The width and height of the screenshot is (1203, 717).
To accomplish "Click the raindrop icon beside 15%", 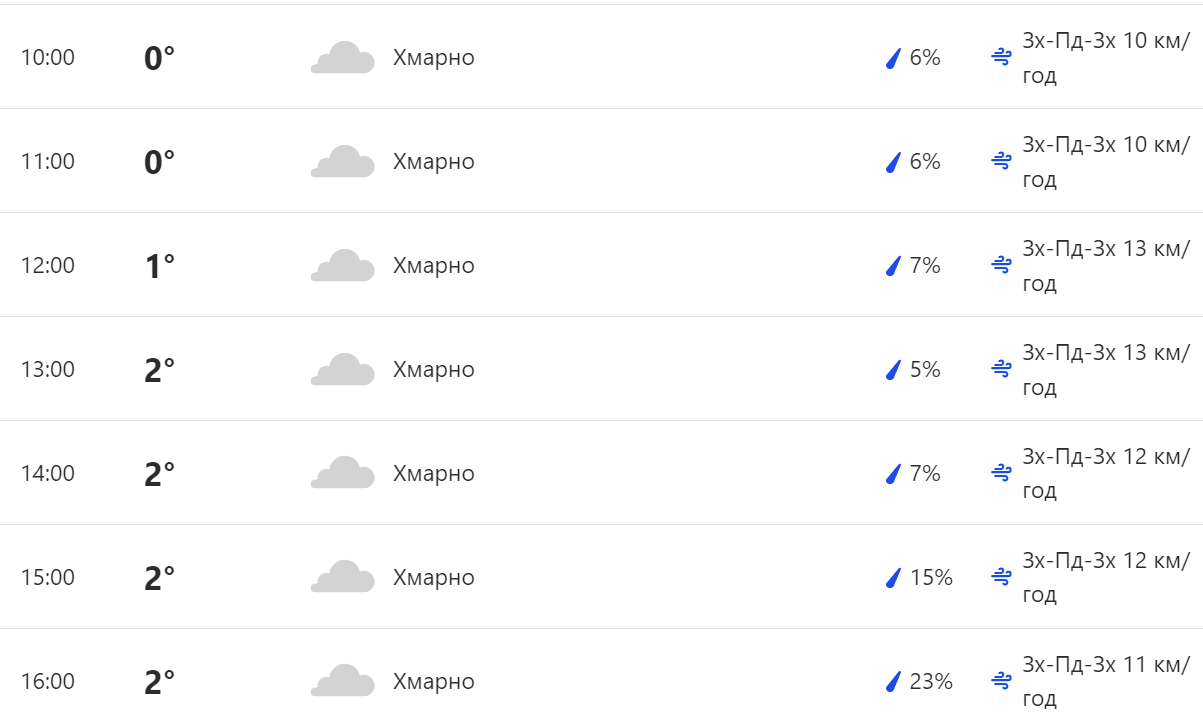I will tap(893, 578).
